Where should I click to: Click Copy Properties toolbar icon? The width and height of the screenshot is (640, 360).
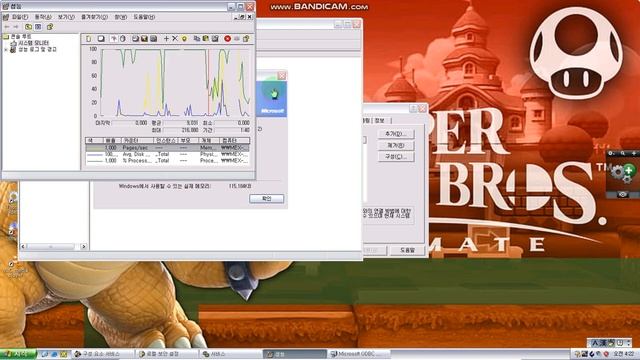(x=197, y=38)
